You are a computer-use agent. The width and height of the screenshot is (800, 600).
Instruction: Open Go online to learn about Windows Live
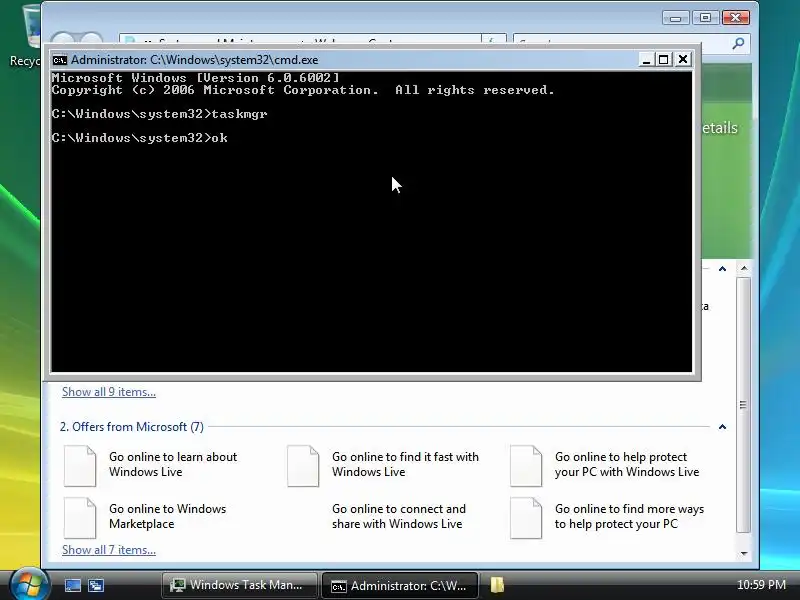(173, 464)
